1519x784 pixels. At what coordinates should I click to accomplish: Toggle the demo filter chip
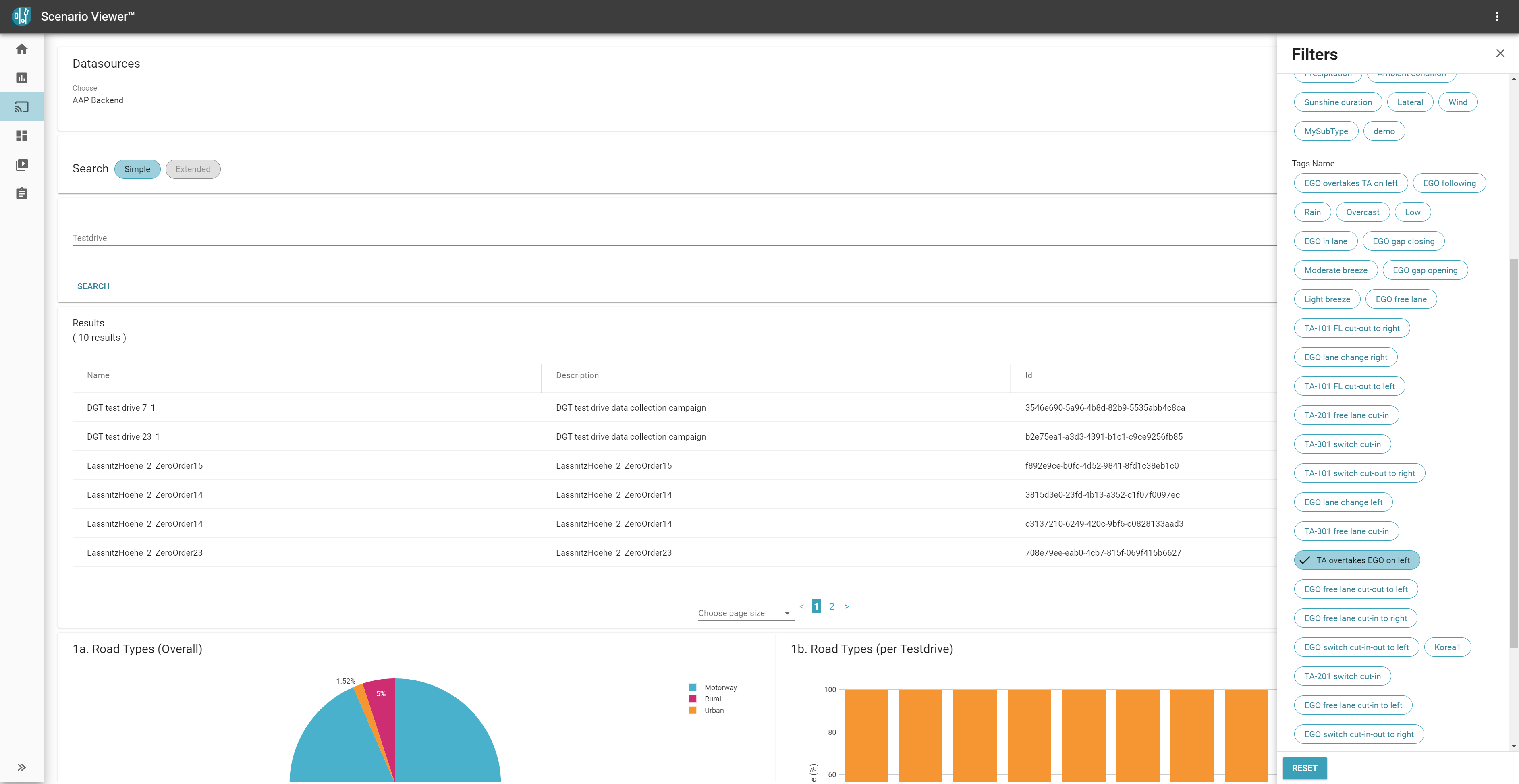click(x=1384, y=131)
